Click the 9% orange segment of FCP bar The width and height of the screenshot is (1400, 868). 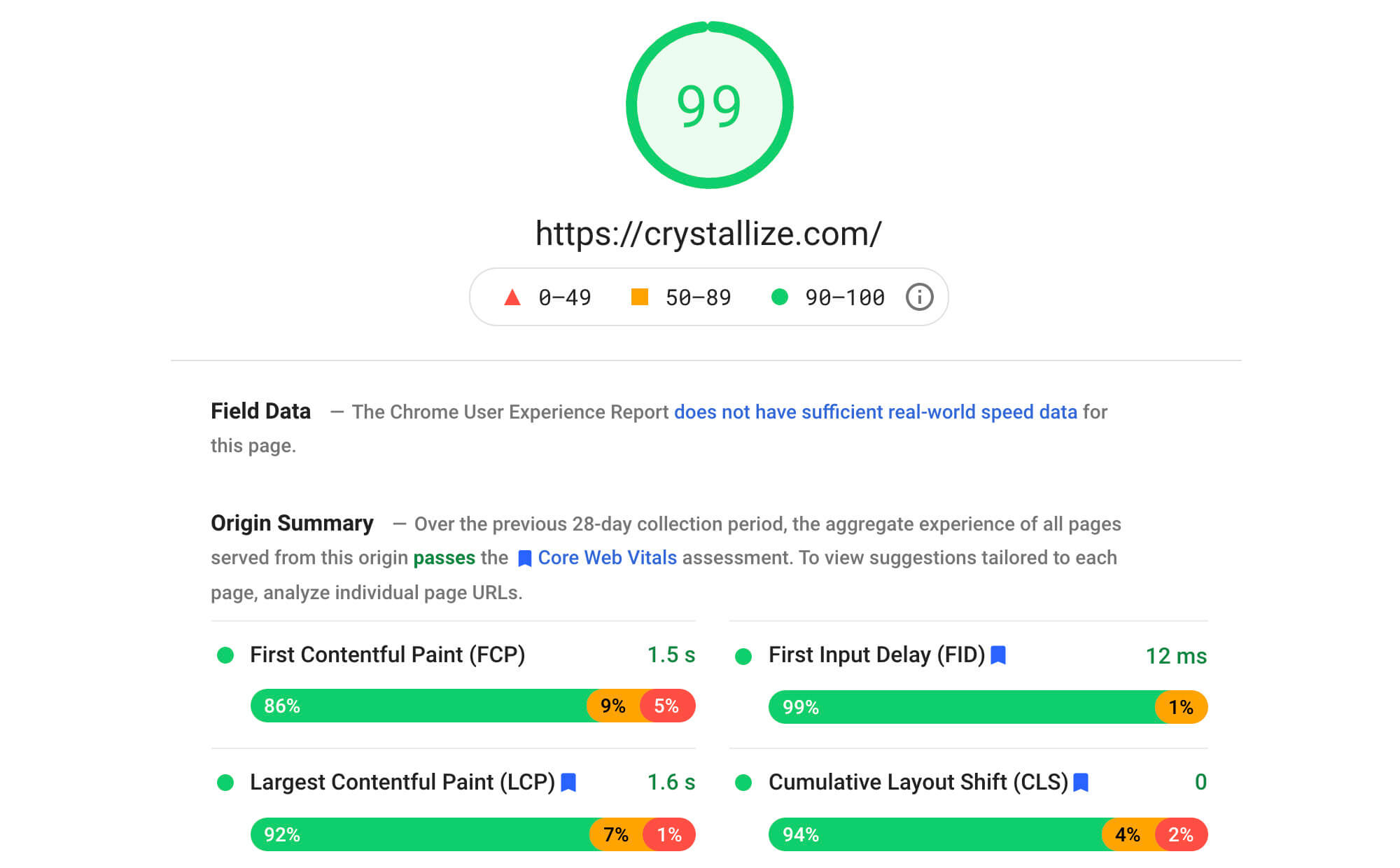(x=613, y=706)
